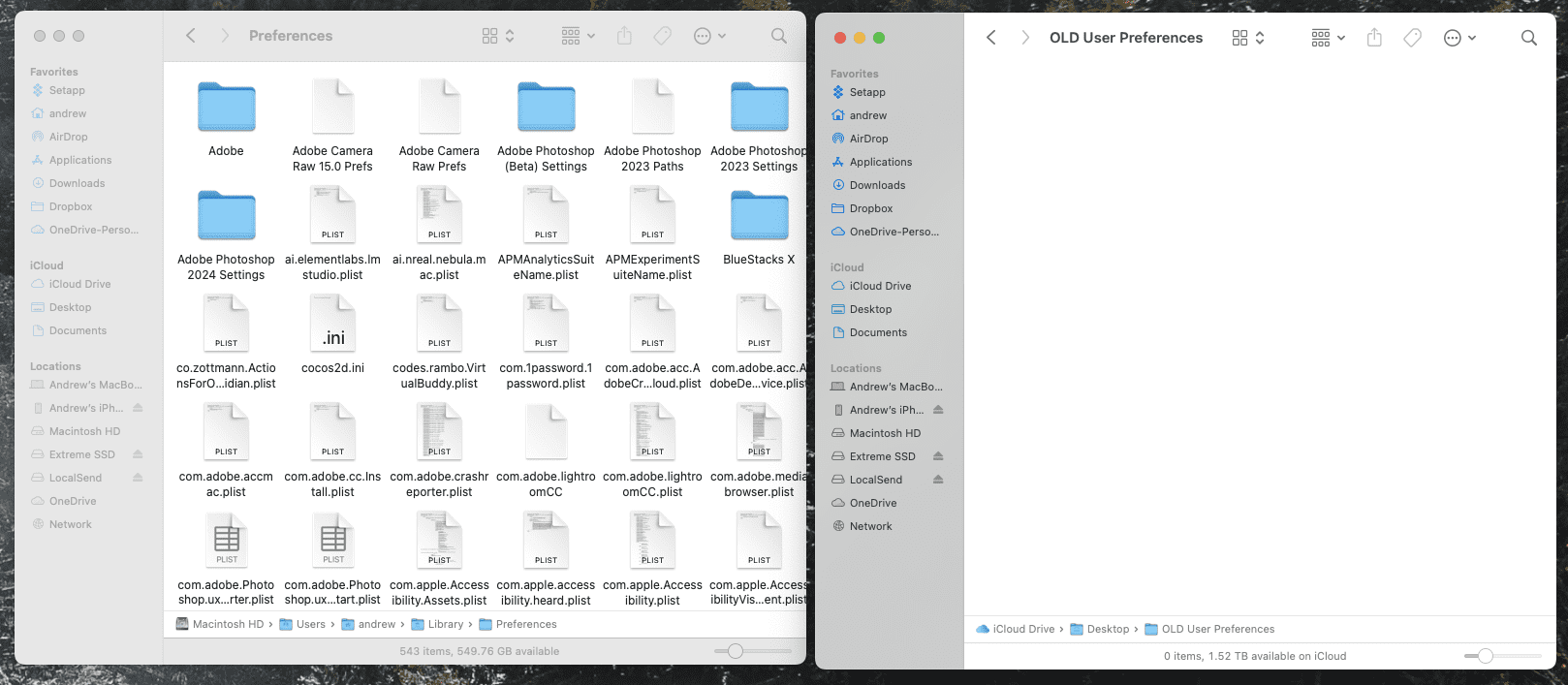1568x685 pixels.
Task: Select the ai.elementlabs.lmstudio.plist file
Action: coord(333,215)
